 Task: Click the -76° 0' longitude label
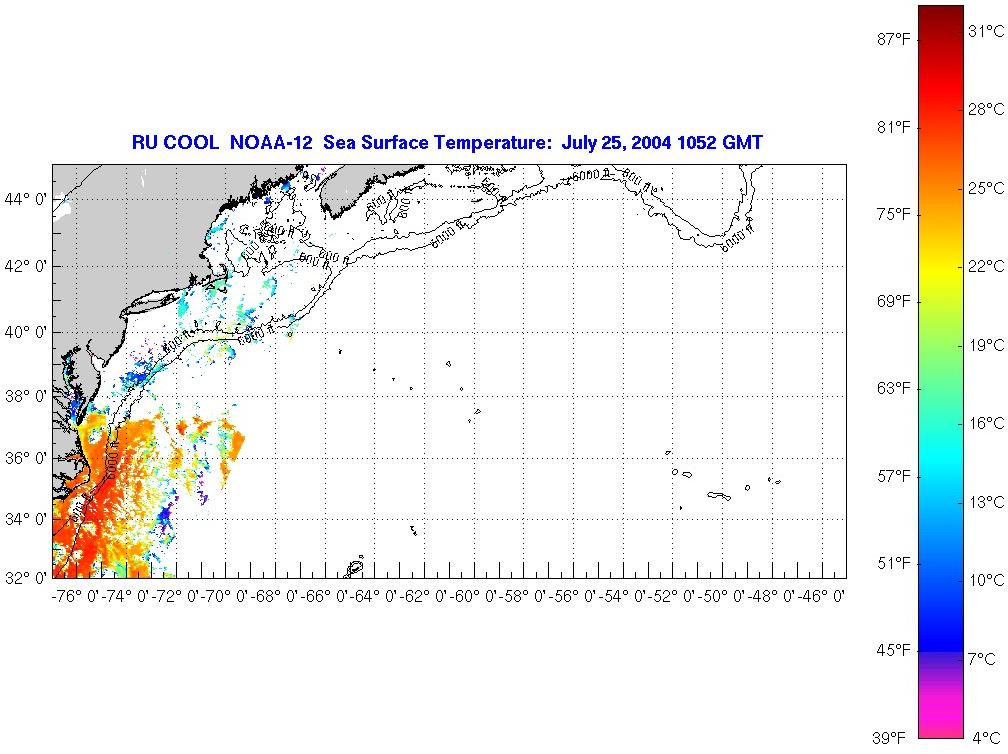[74, 597]
